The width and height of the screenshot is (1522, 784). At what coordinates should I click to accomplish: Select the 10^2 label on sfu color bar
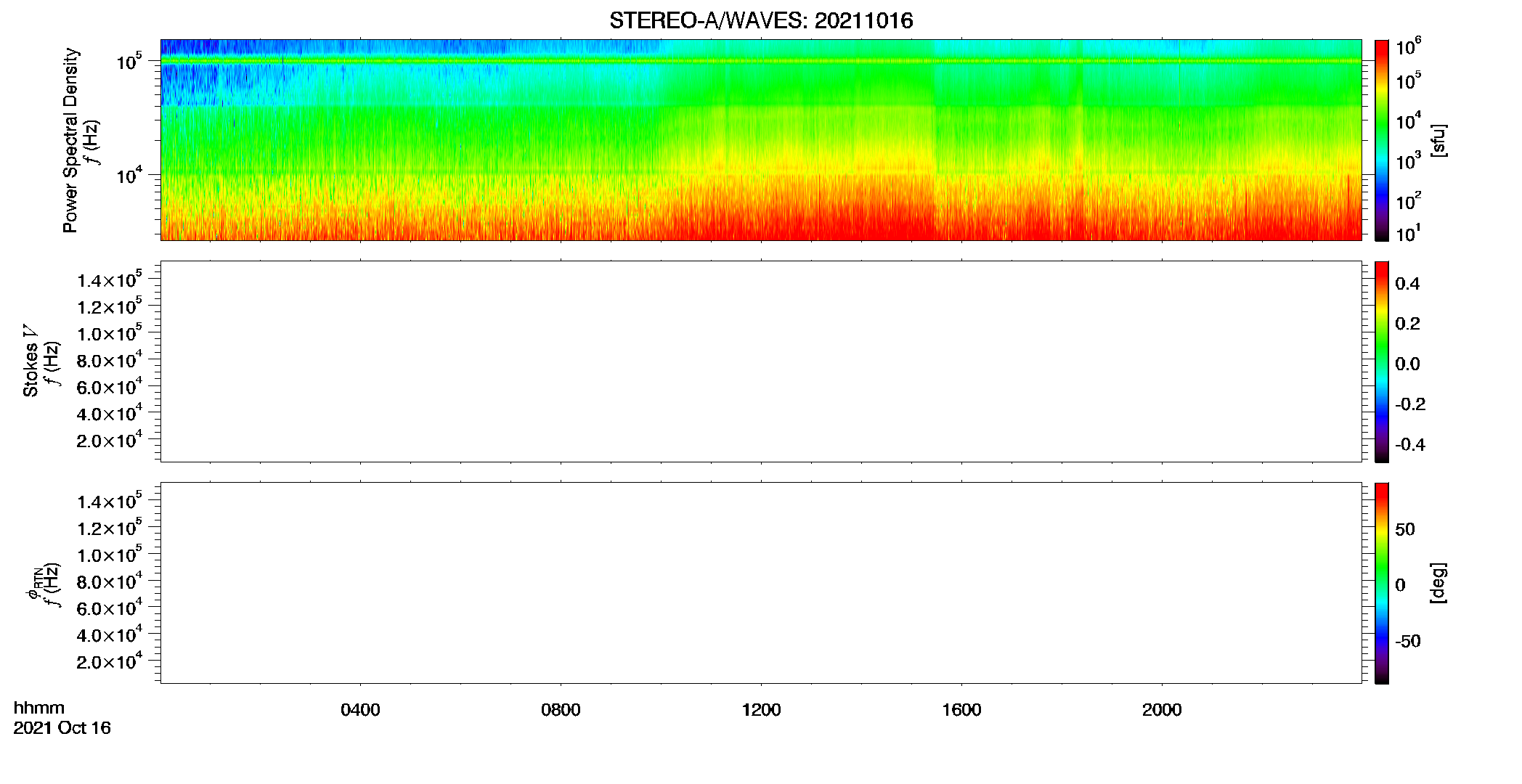coord(1409,200)
